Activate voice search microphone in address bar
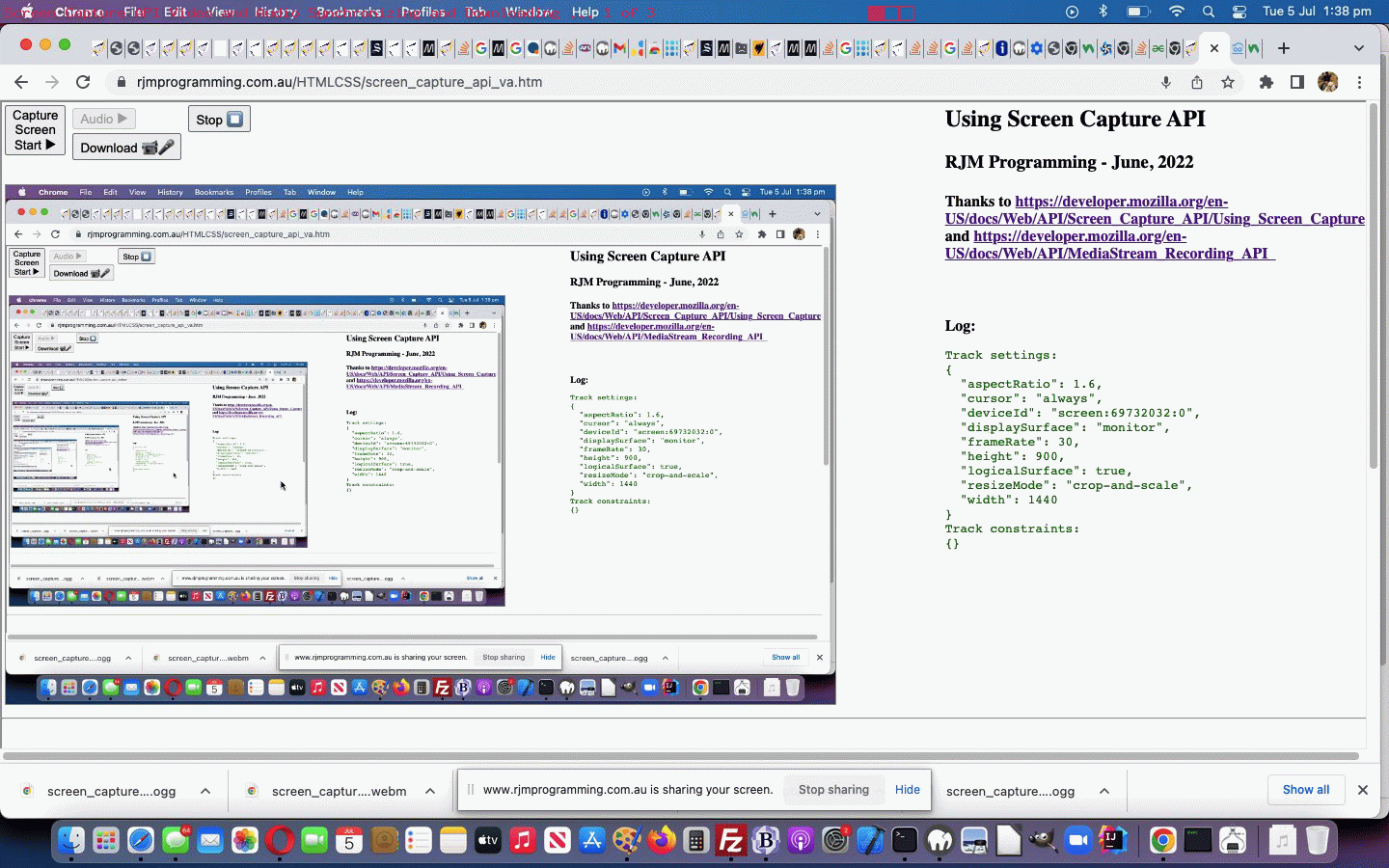Screen dimensions: 1389x868 [x=1166, y=82]
